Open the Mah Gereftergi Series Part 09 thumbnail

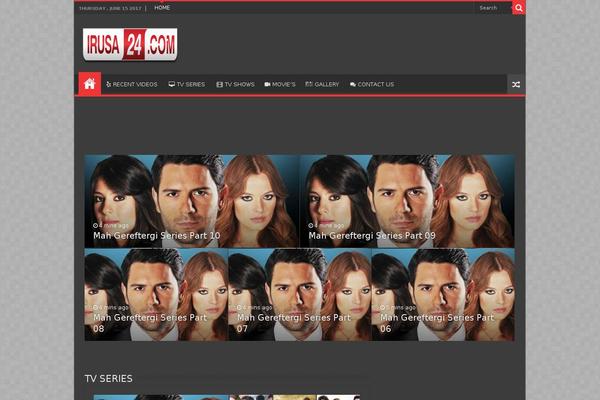click(407, 201)
